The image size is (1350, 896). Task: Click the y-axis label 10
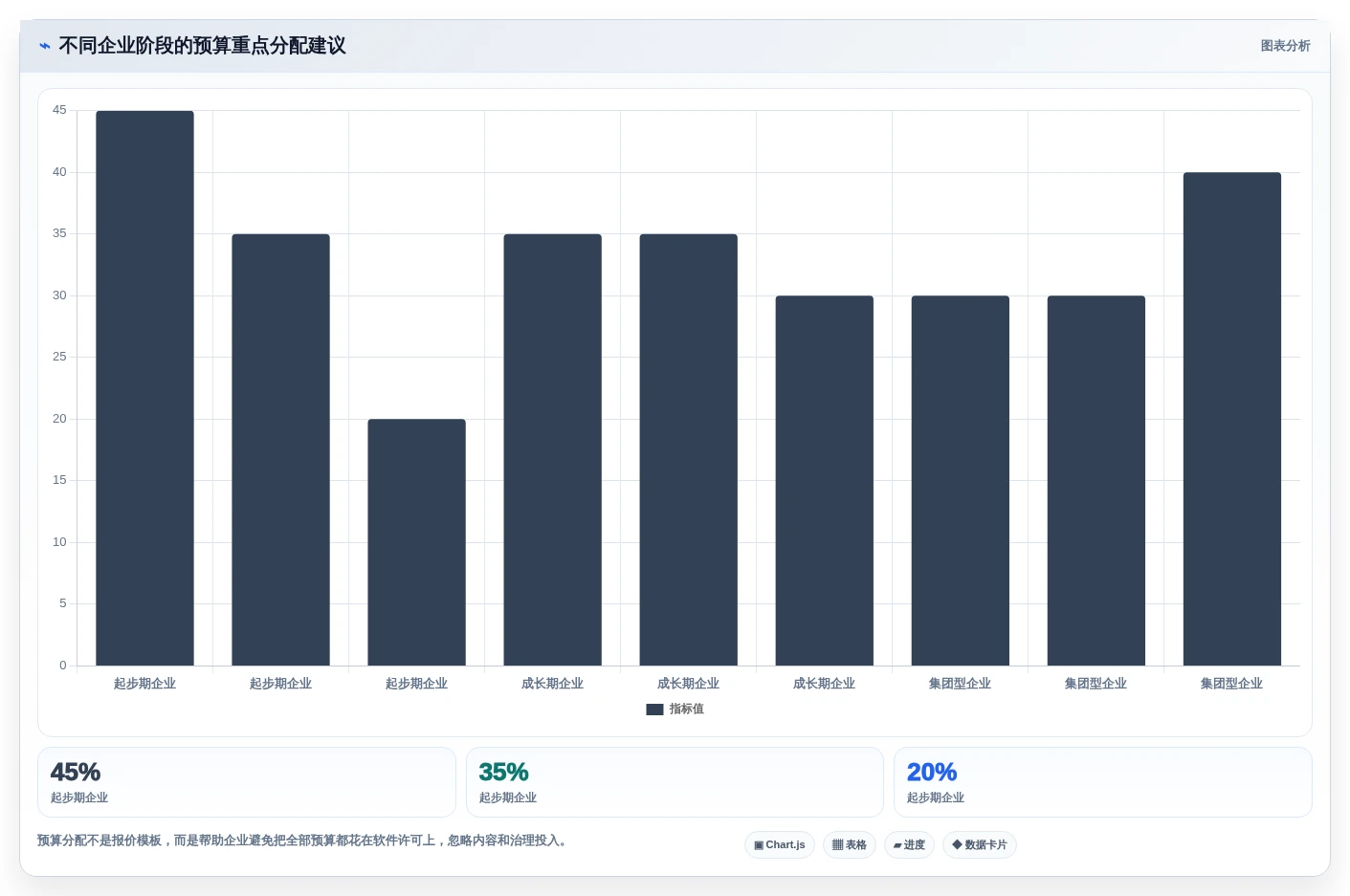pyautogui.click(x=59, y=542)
